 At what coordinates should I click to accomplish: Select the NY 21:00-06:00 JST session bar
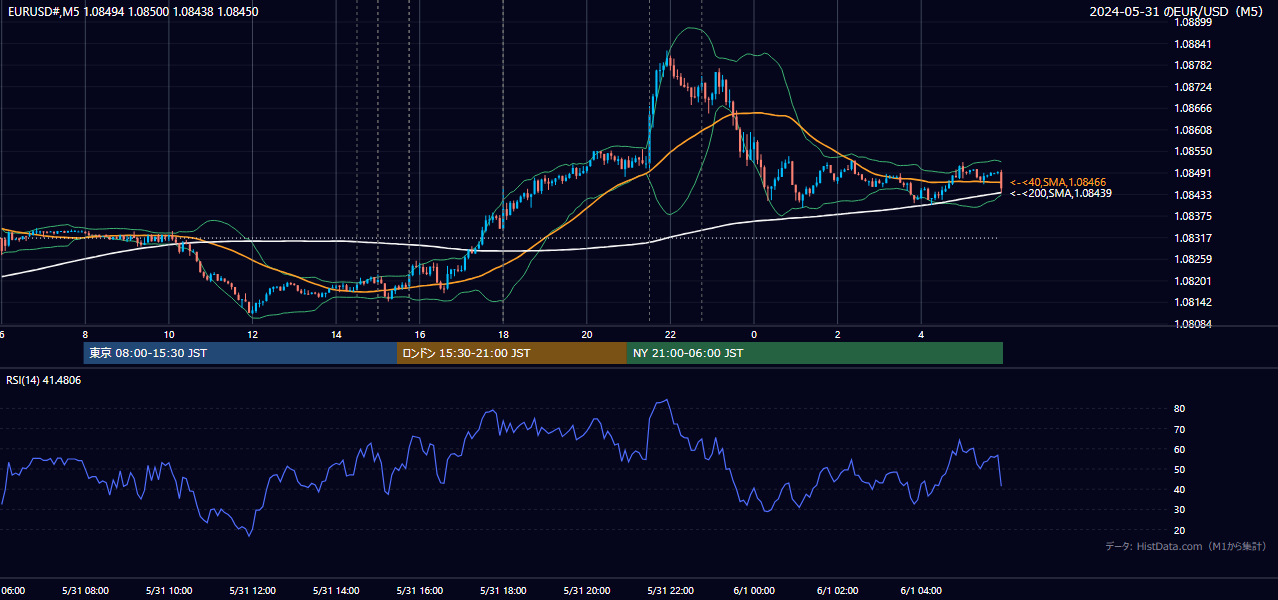point(815,353)
